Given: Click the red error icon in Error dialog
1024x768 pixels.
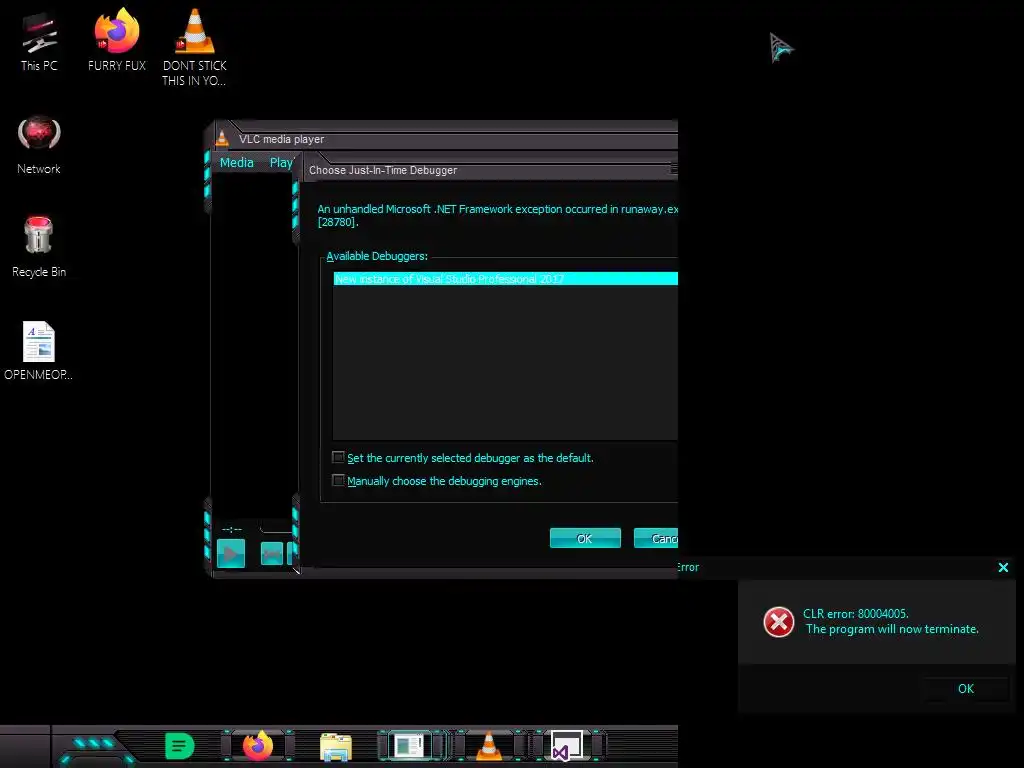Looking at the screenshot, I should pos(778,622).
